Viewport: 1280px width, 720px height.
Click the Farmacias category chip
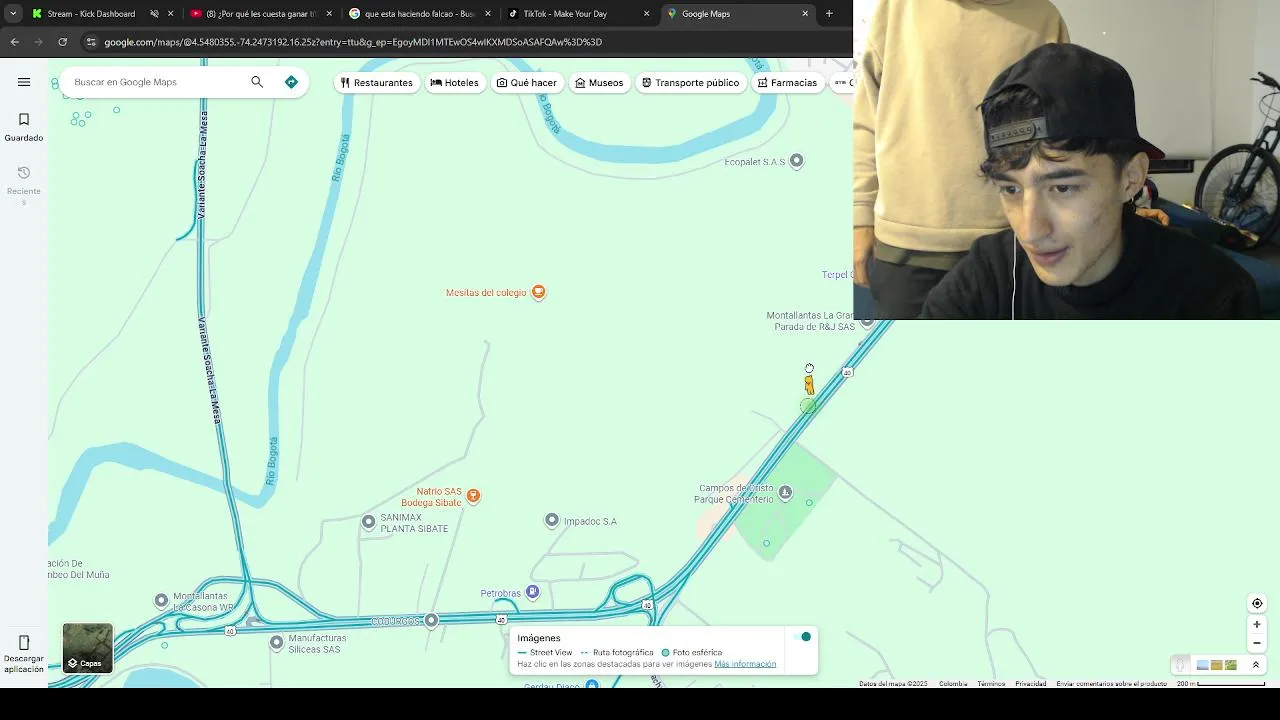click(787, 82)
